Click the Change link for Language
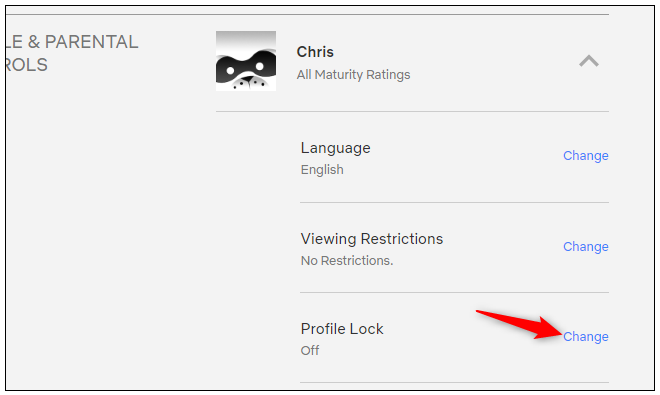This screenshot has height=395, width=660. [x=585, y=156]
